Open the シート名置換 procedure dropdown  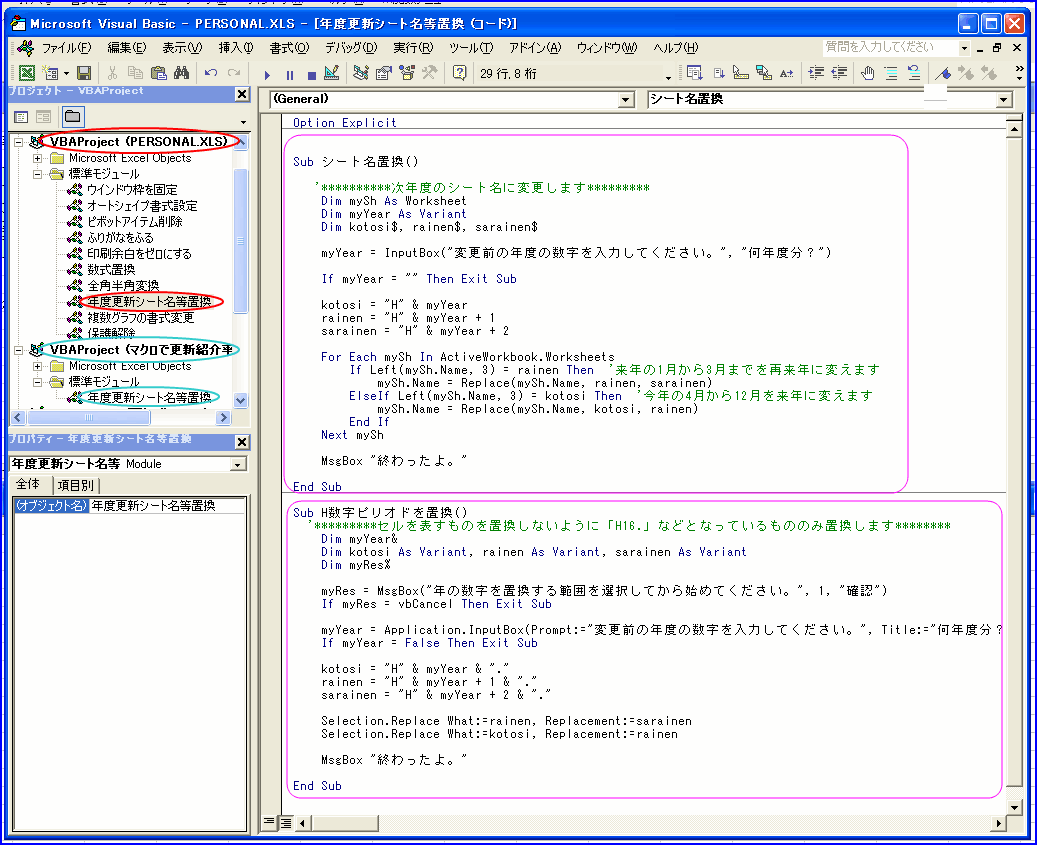(x=1003, y=100)
